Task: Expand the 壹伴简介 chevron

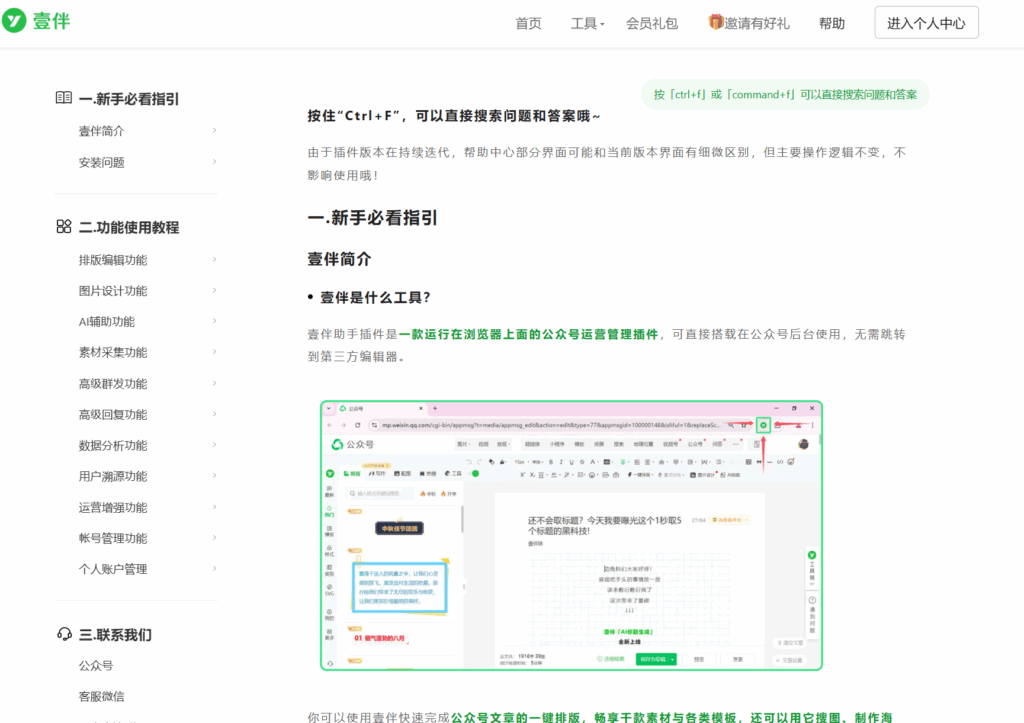Action: point(214,131)
